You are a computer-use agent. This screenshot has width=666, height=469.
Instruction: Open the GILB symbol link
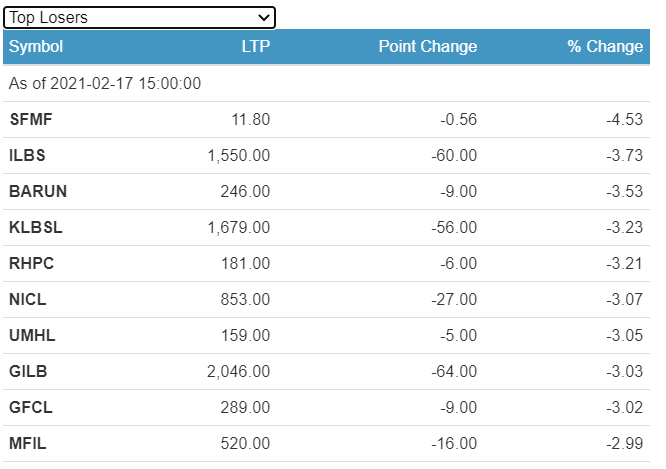pyautogui.click(x=28, y=372)
